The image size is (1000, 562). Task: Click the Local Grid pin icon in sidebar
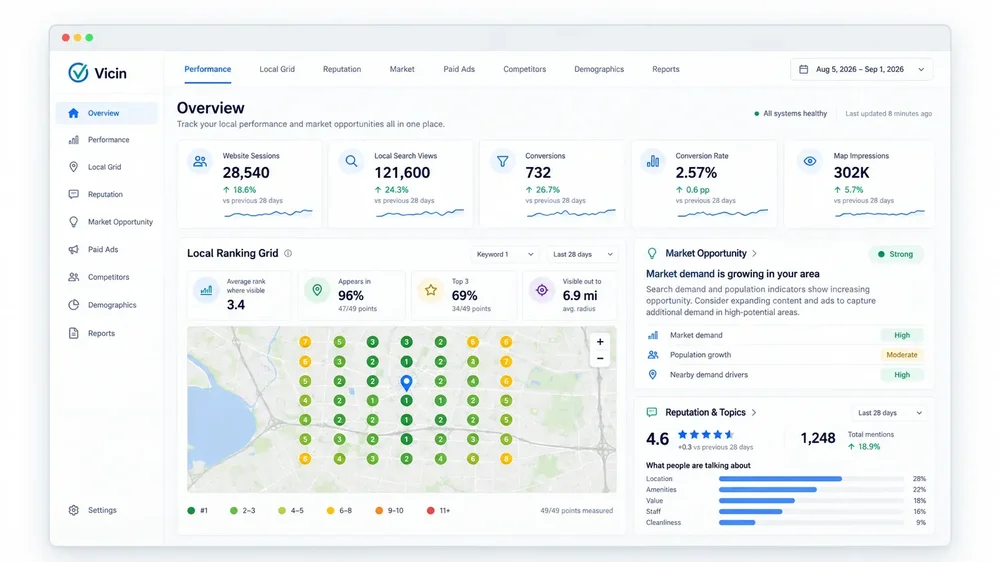73,167
